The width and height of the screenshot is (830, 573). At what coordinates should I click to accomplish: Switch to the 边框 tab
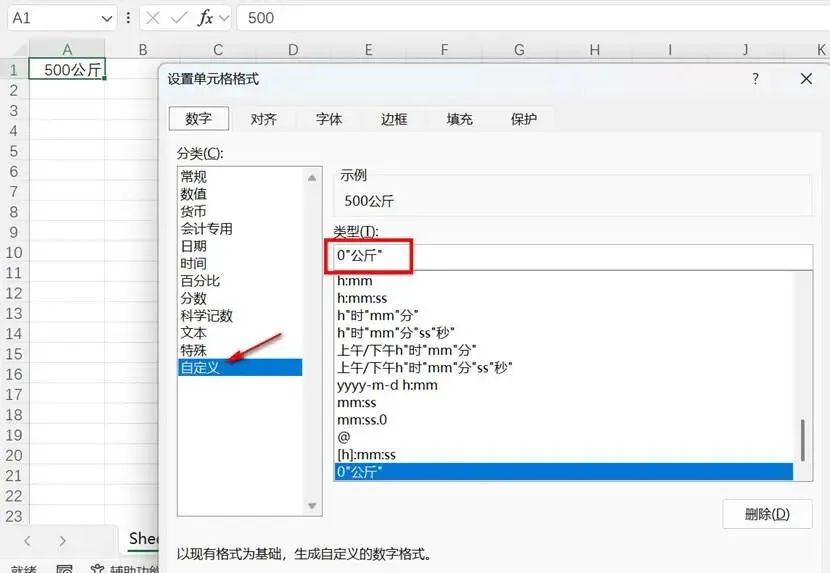pos(394,119)
